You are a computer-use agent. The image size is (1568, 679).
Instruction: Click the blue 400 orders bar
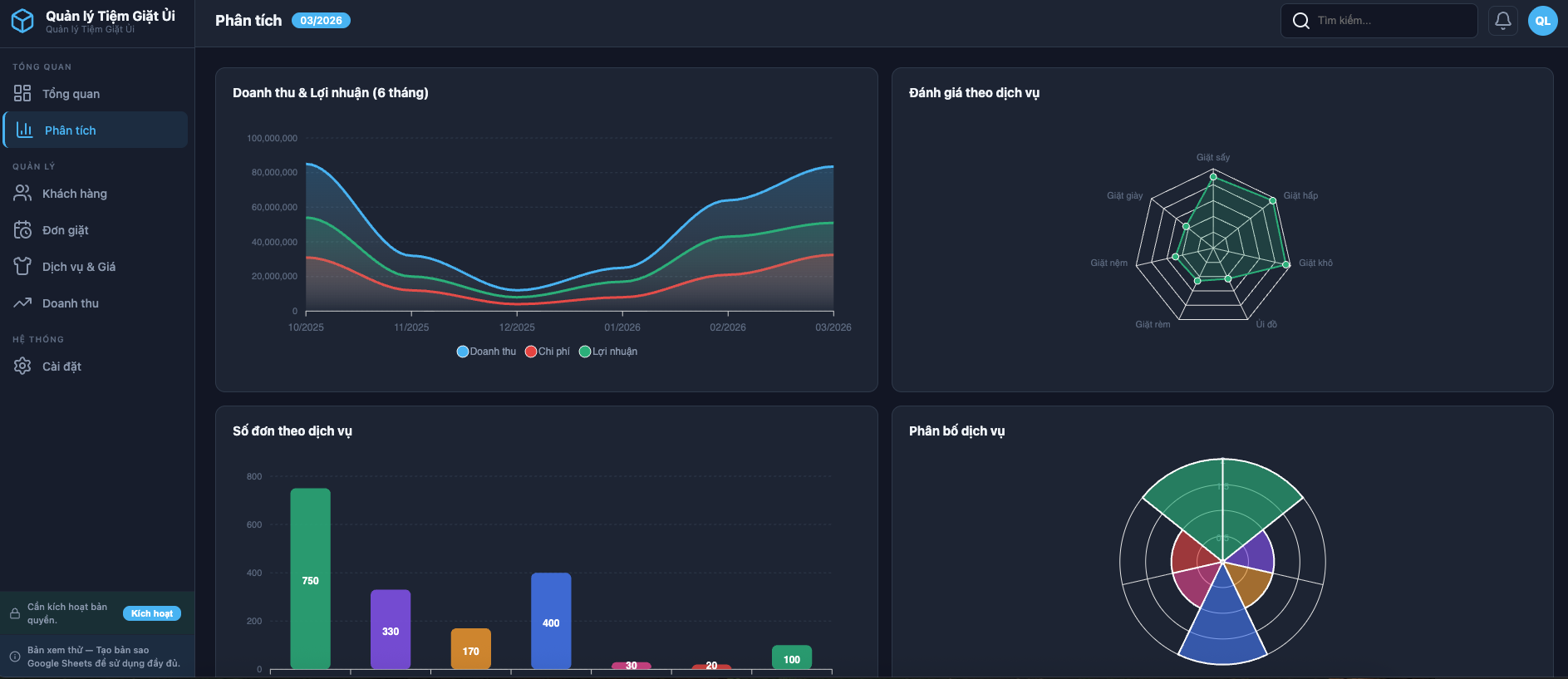coord(551,621)
